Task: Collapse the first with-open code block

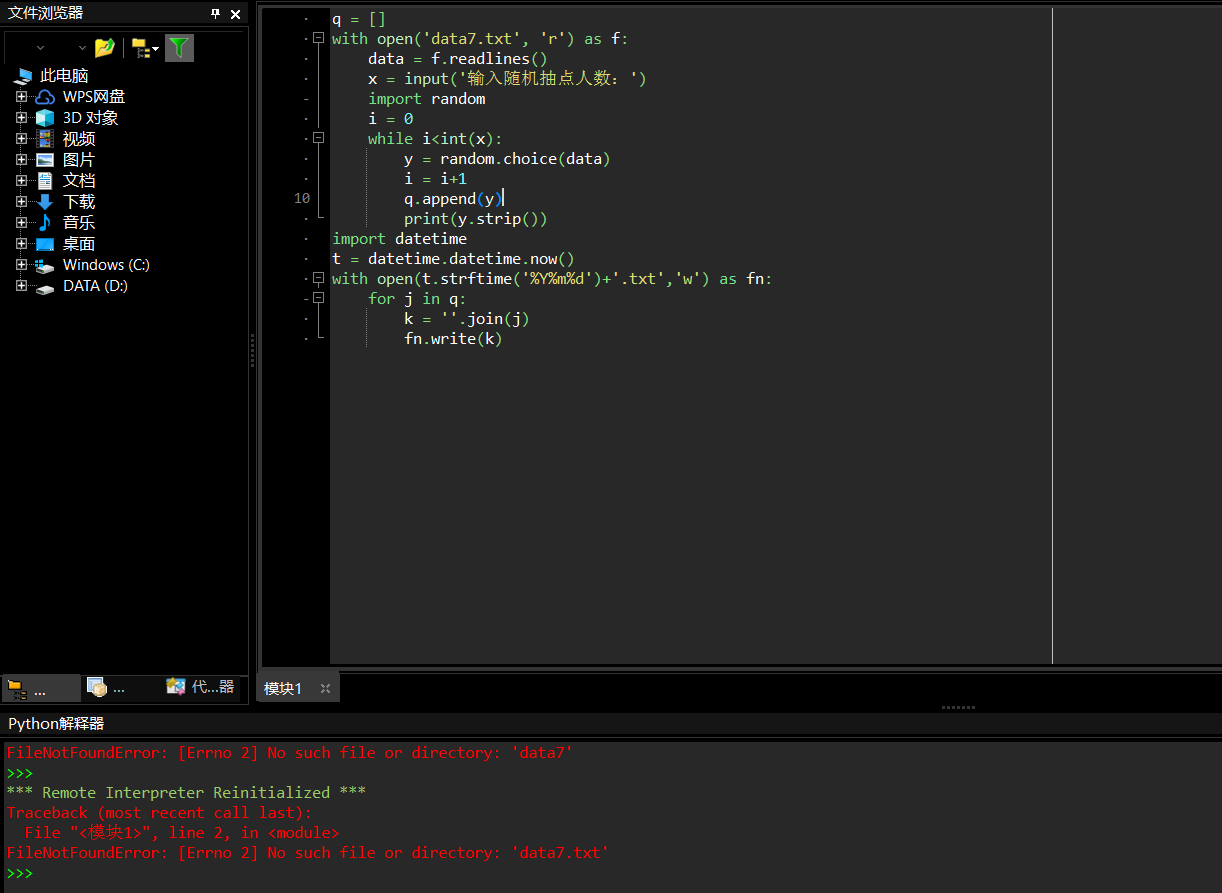Action: pos(319,38)
